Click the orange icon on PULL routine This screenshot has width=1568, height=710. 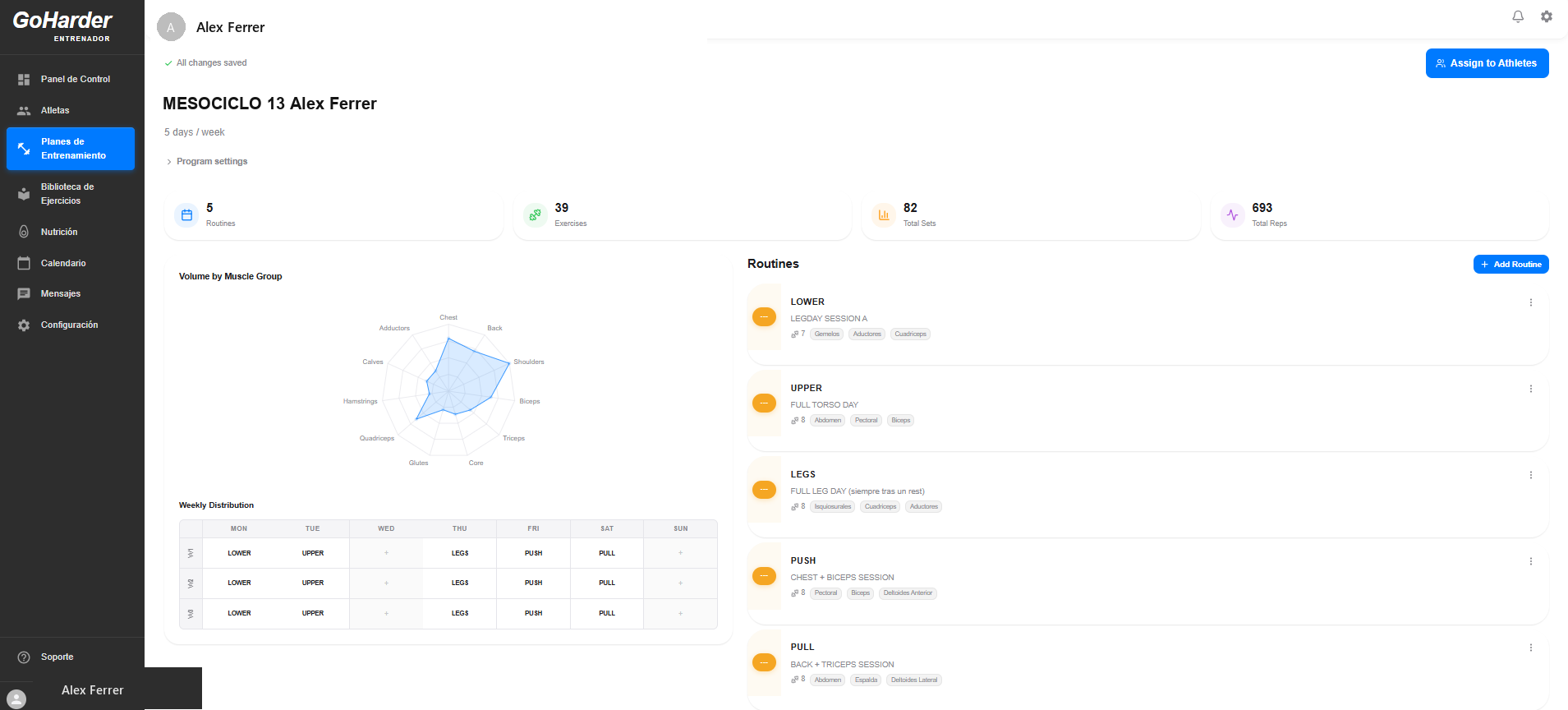coord(764,662)
